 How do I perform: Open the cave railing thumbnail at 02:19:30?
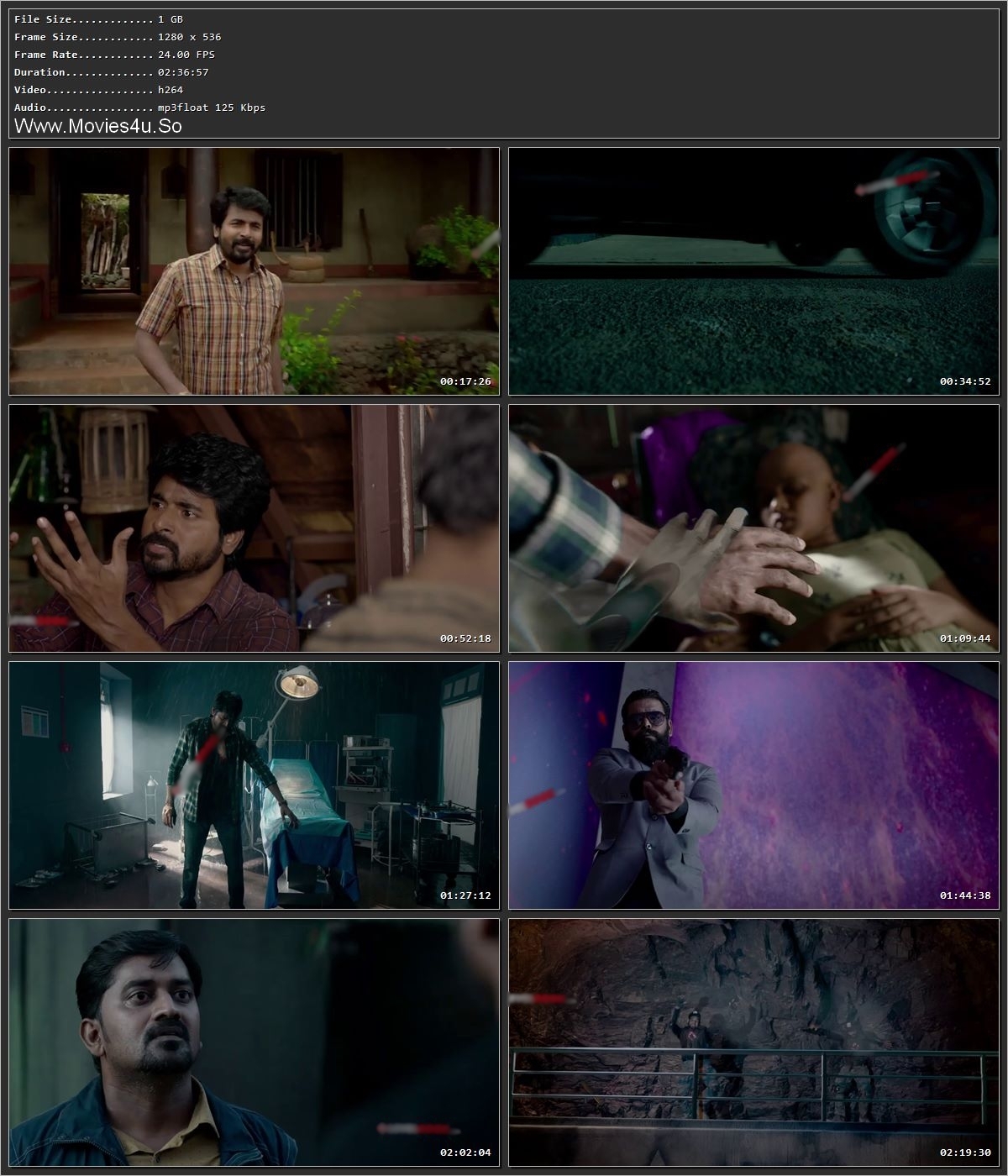754,1042
